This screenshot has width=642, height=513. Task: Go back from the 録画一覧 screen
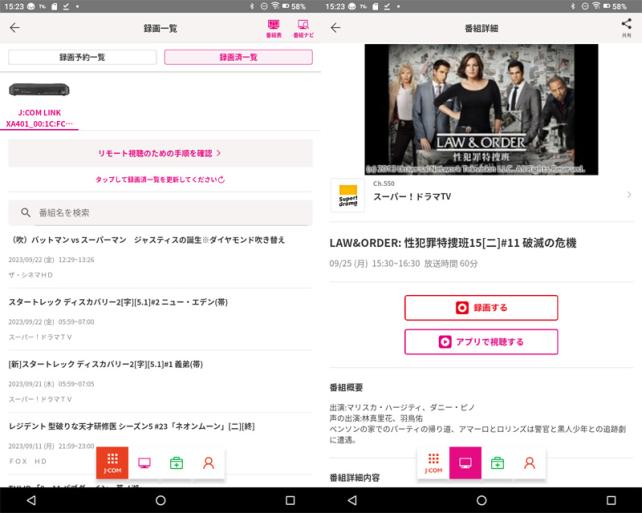[x=15, y=28]
